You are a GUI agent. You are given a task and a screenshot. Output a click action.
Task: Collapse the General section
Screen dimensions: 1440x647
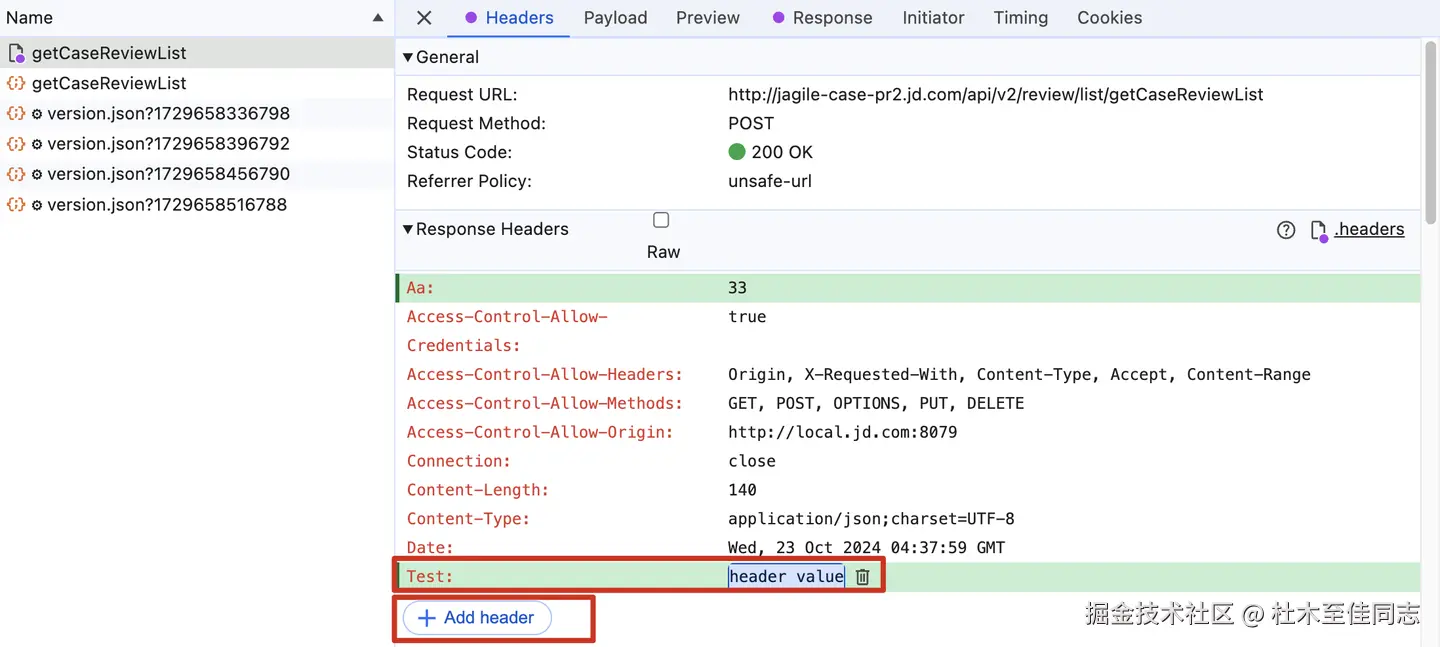pyautogui.click(x=408, y=58)
